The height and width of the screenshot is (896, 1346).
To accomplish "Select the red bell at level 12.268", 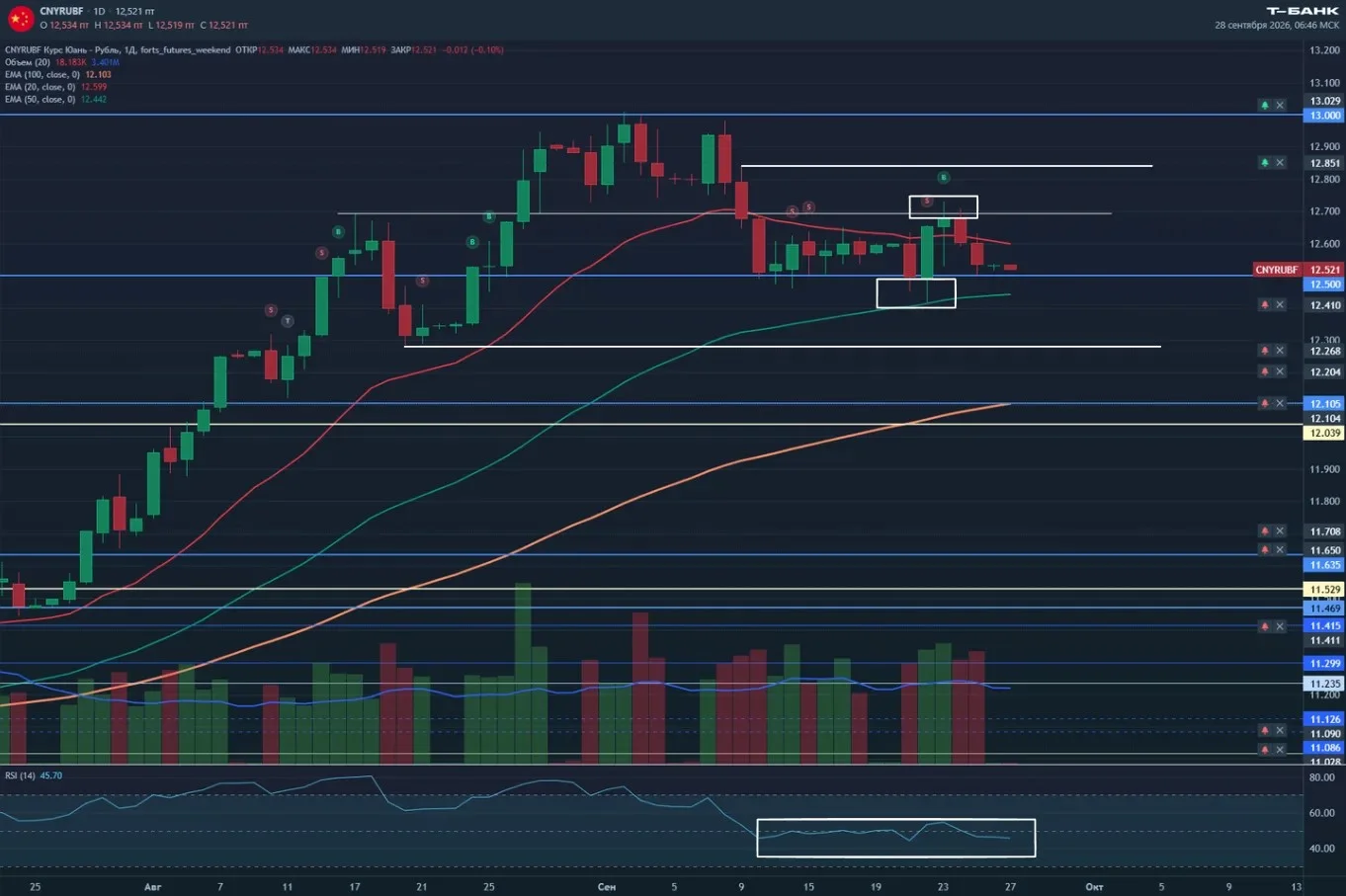I will [x=1265, y=351].
